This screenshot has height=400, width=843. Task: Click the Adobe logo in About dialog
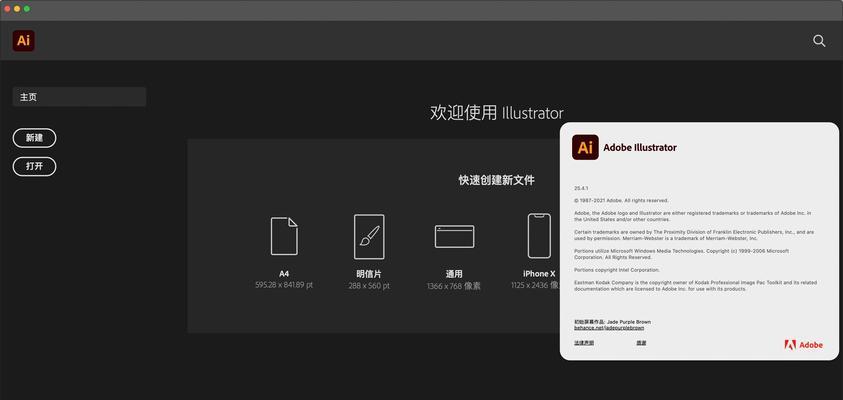(x=803, y=345)
